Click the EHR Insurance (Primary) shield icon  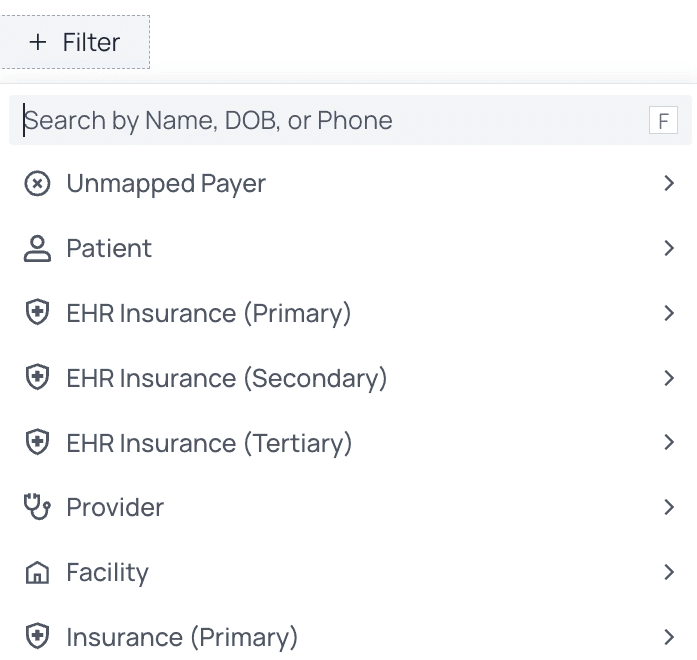tap(37, 314)
